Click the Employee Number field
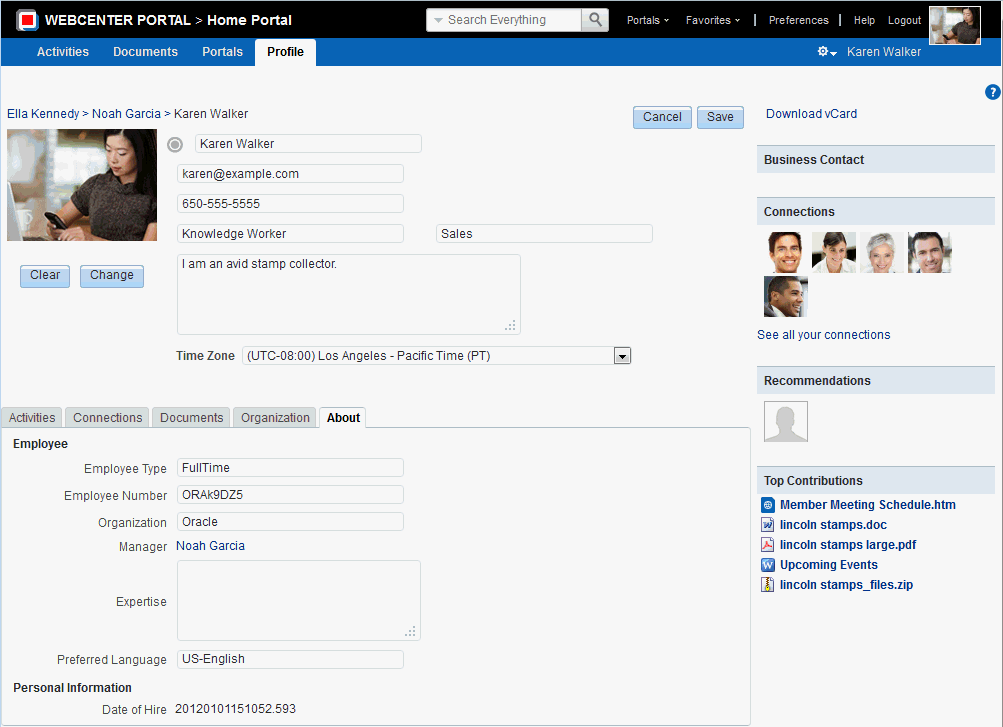Image resolution: width=1003 pixels, height=727 pixels. click(290, 495)
